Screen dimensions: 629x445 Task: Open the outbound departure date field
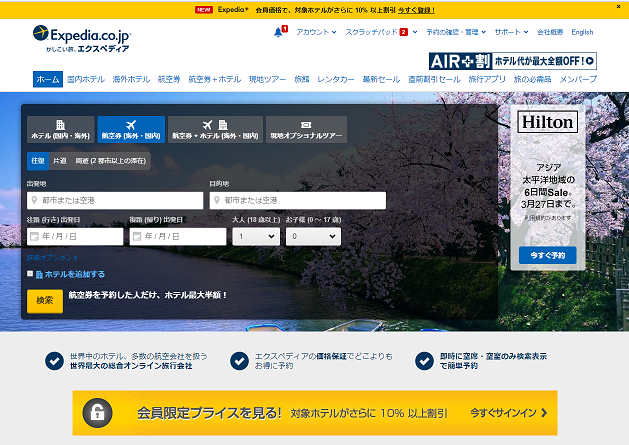pos(75,236)
